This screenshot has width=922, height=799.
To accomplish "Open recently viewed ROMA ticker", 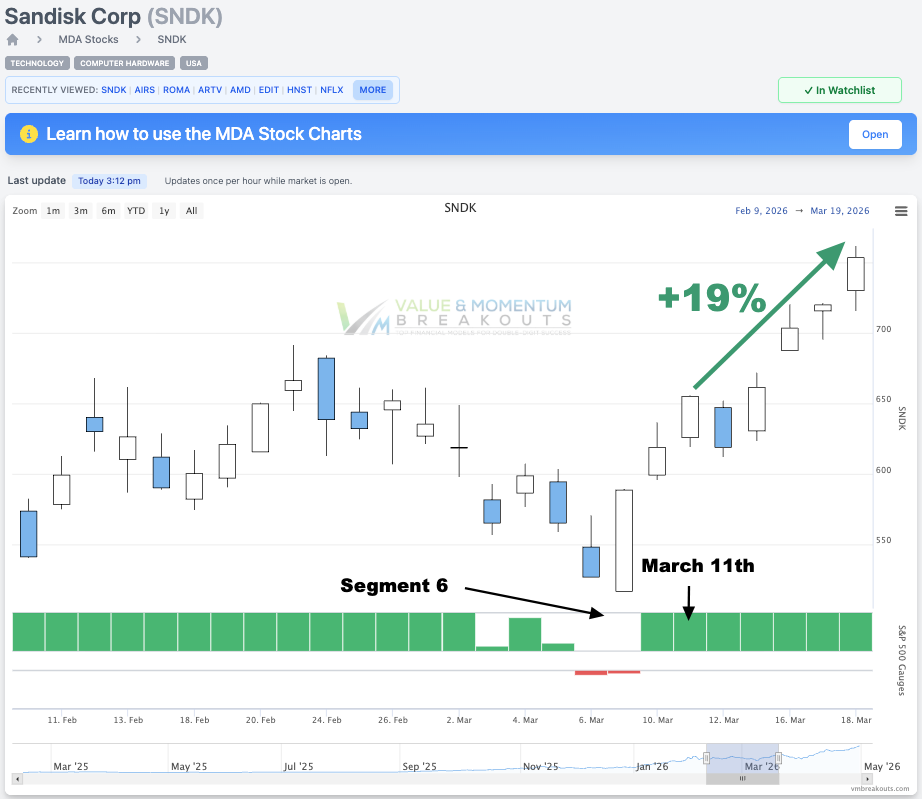I will coord(176,90).
